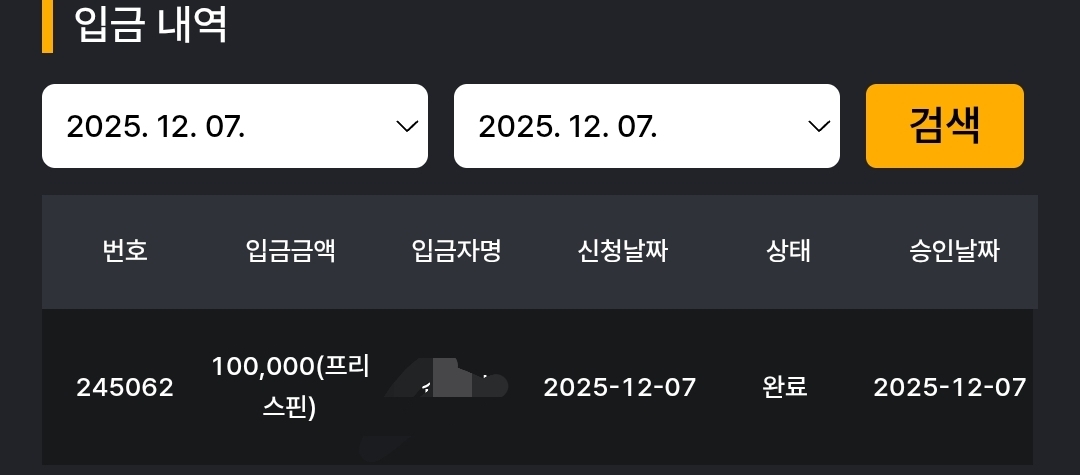Click the end date chevron arrow
Image resolution: width=1080 pixels, height=475 pixels.
[818, 126]
